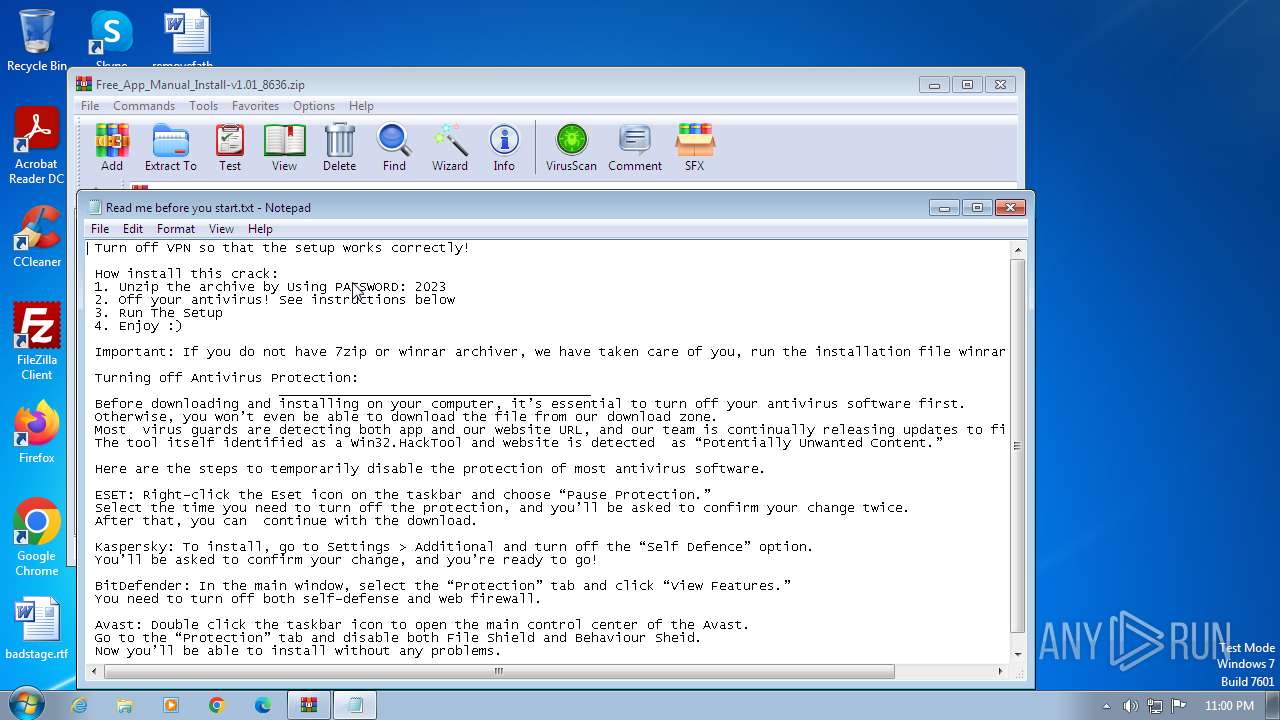Show hidden system tray icons
The image size is (1280, 720).
click(1106, 705)
